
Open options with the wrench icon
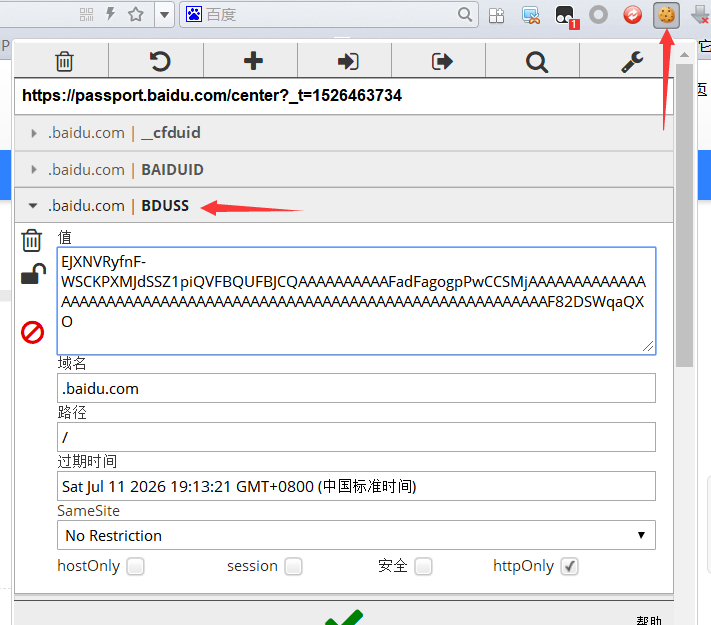tap(631, 61)
